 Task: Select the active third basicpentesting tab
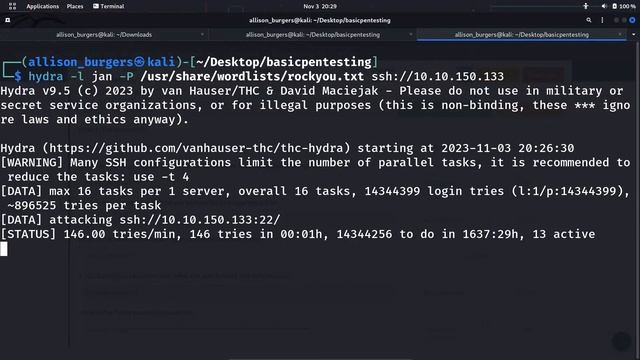(522, 35)
